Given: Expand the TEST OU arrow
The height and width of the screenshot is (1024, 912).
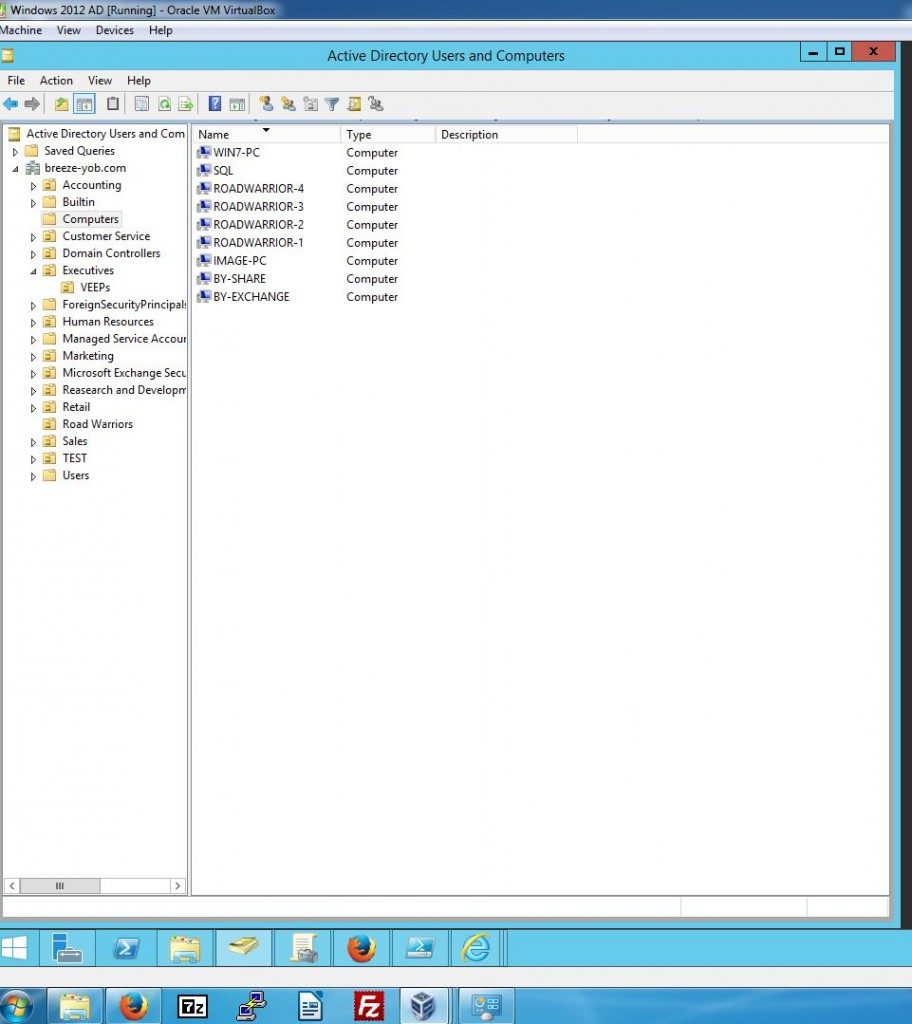Looking at the screenshot, I should pos(33,459).
